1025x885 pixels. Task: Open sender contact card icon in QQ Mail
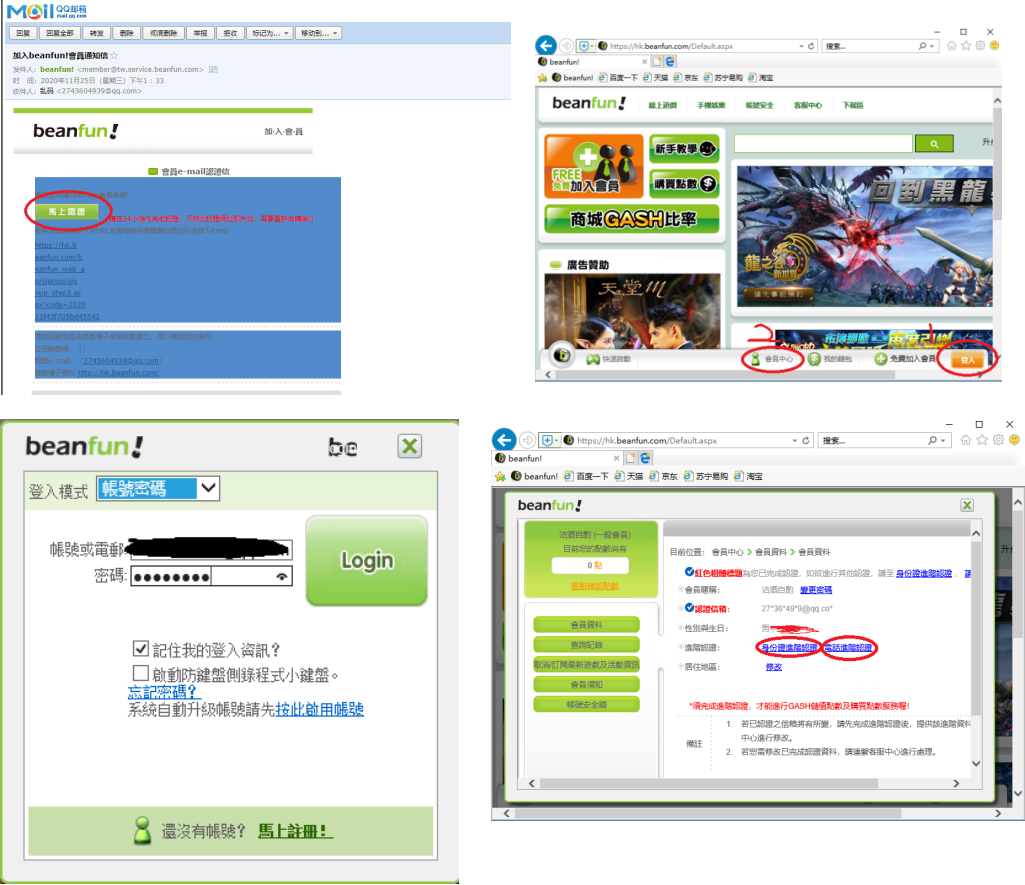(213, 69)
